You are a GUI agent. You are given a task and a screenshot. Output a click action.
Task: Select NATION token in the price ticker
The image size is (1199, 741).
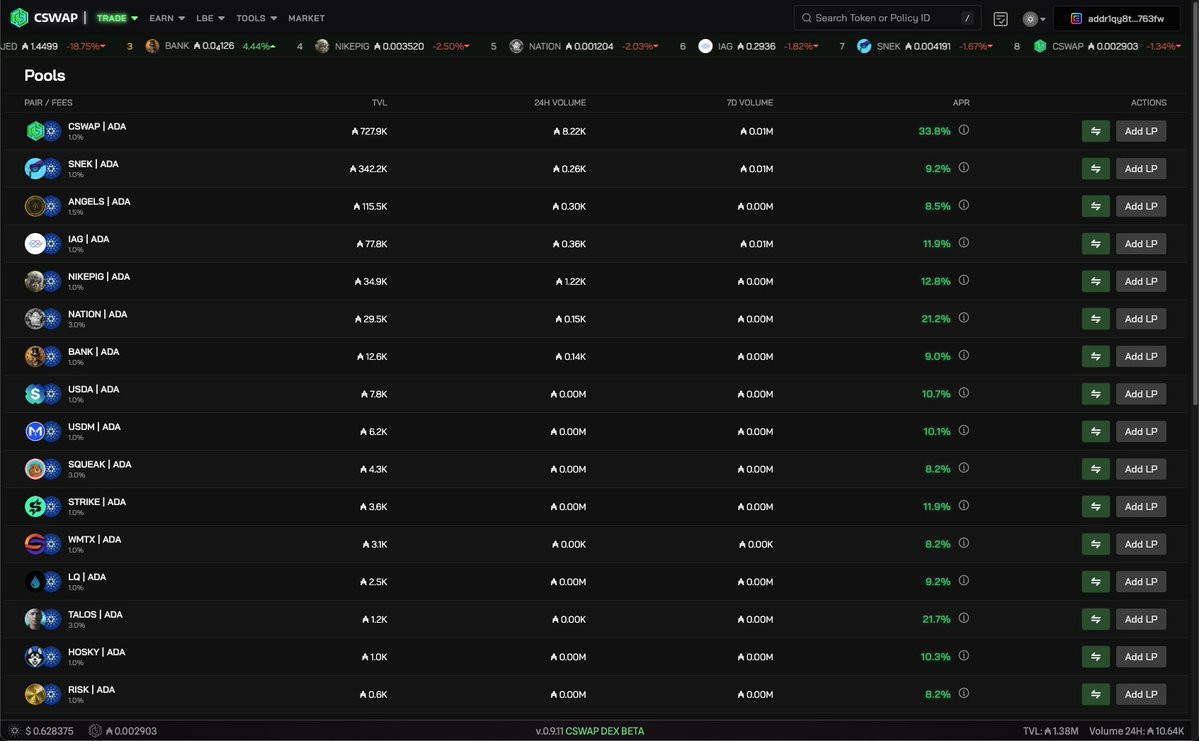(x=584, y=46)
